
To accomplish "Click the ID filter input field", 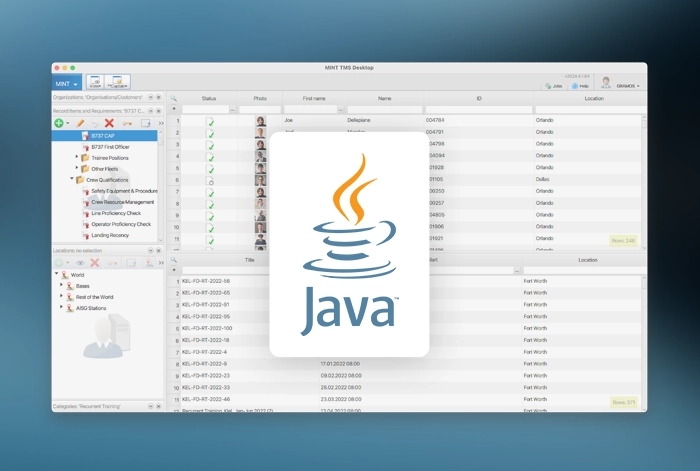I will [479, 109].
